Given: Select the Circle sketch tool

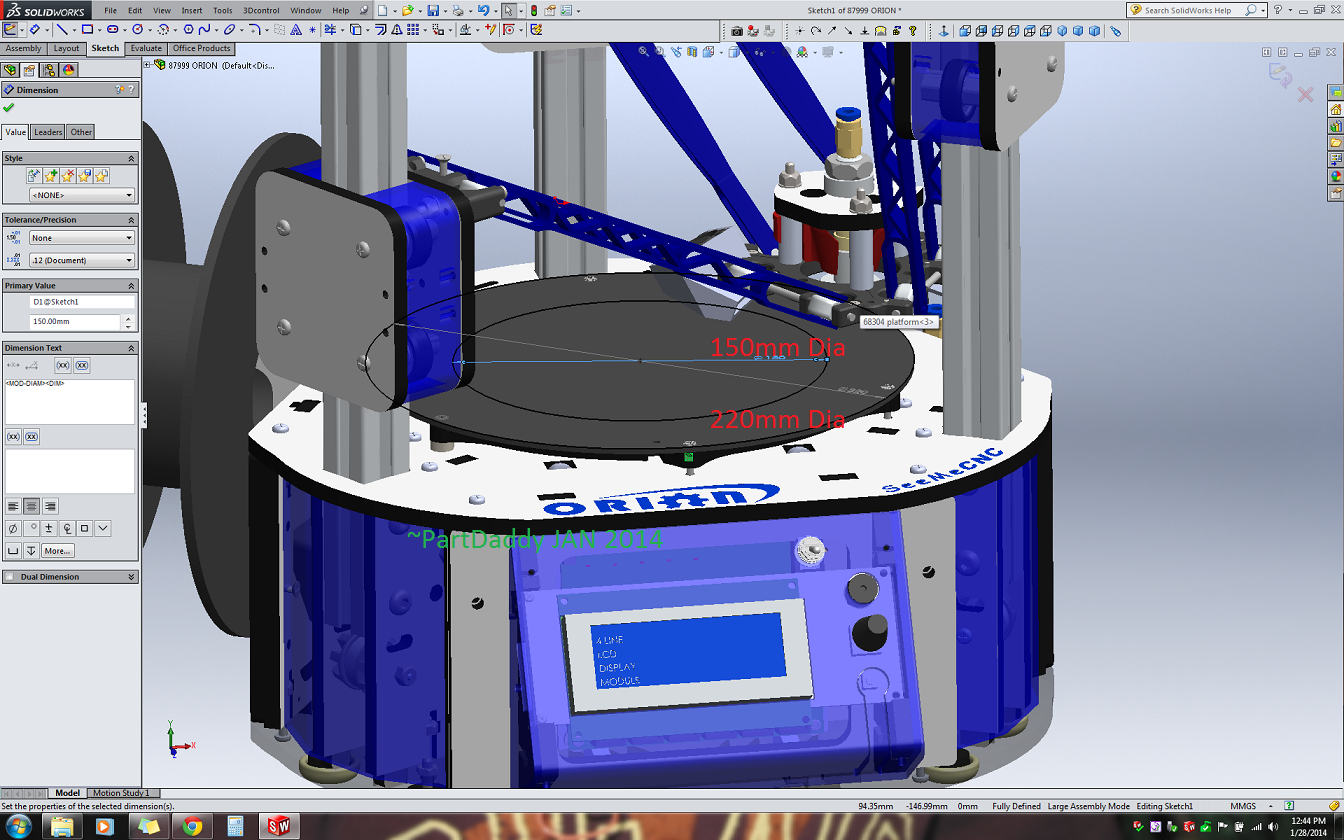Looking at the screenshot, I should coord(138,30).
